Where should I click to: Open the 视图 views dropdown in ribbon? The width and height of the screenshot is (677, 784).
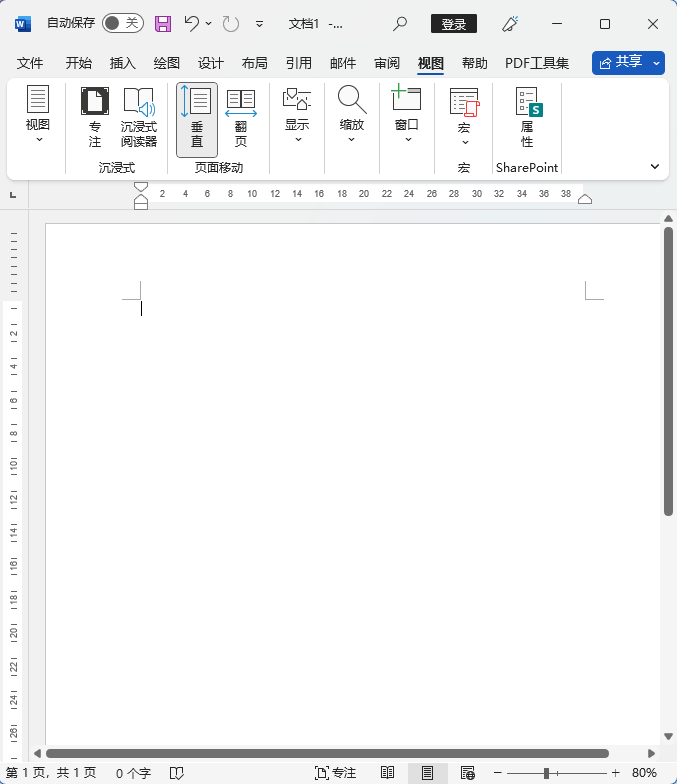click(x=38, y=114)
